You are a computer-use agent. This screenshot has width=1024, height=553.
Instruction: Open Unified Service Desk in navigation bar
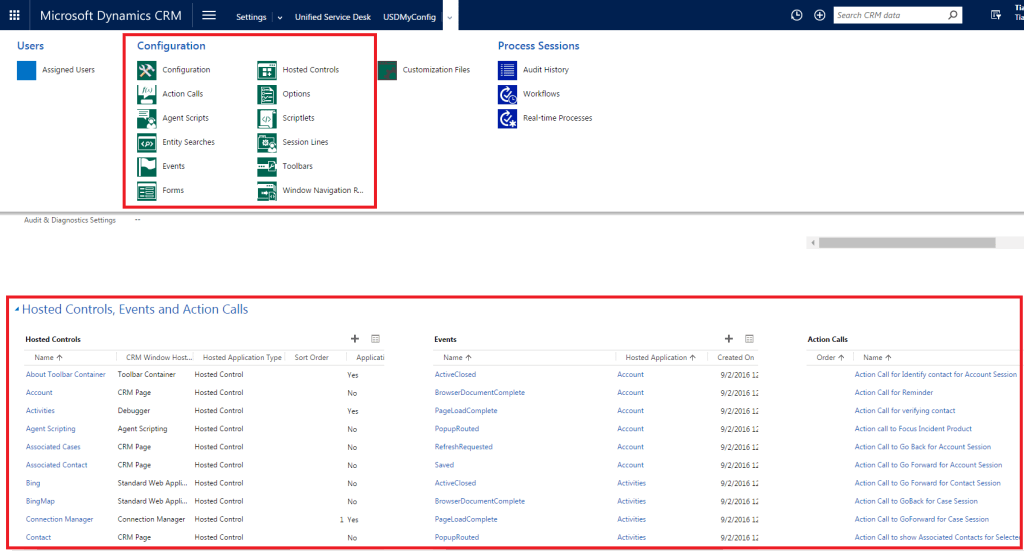coord(332,17)
